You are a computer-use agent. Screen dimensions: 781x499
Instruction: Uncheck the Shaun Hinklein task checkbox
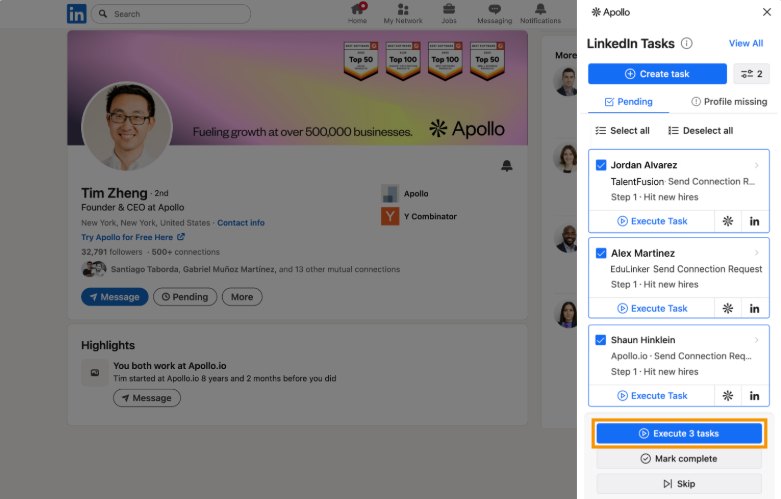(x=601, y=340)
